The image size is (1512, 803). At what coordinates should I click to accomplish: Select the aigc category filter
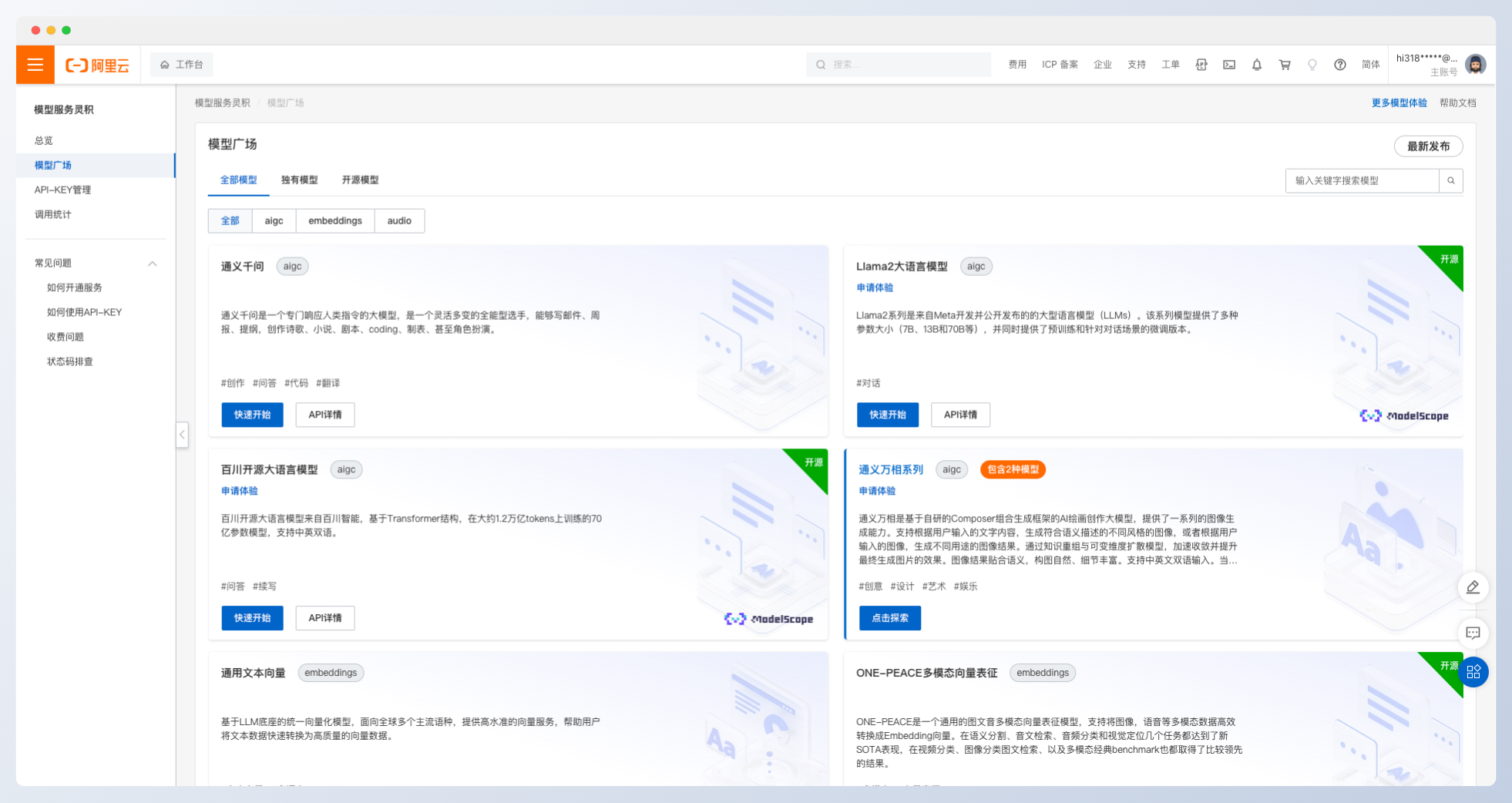click(x=274, y=220)
